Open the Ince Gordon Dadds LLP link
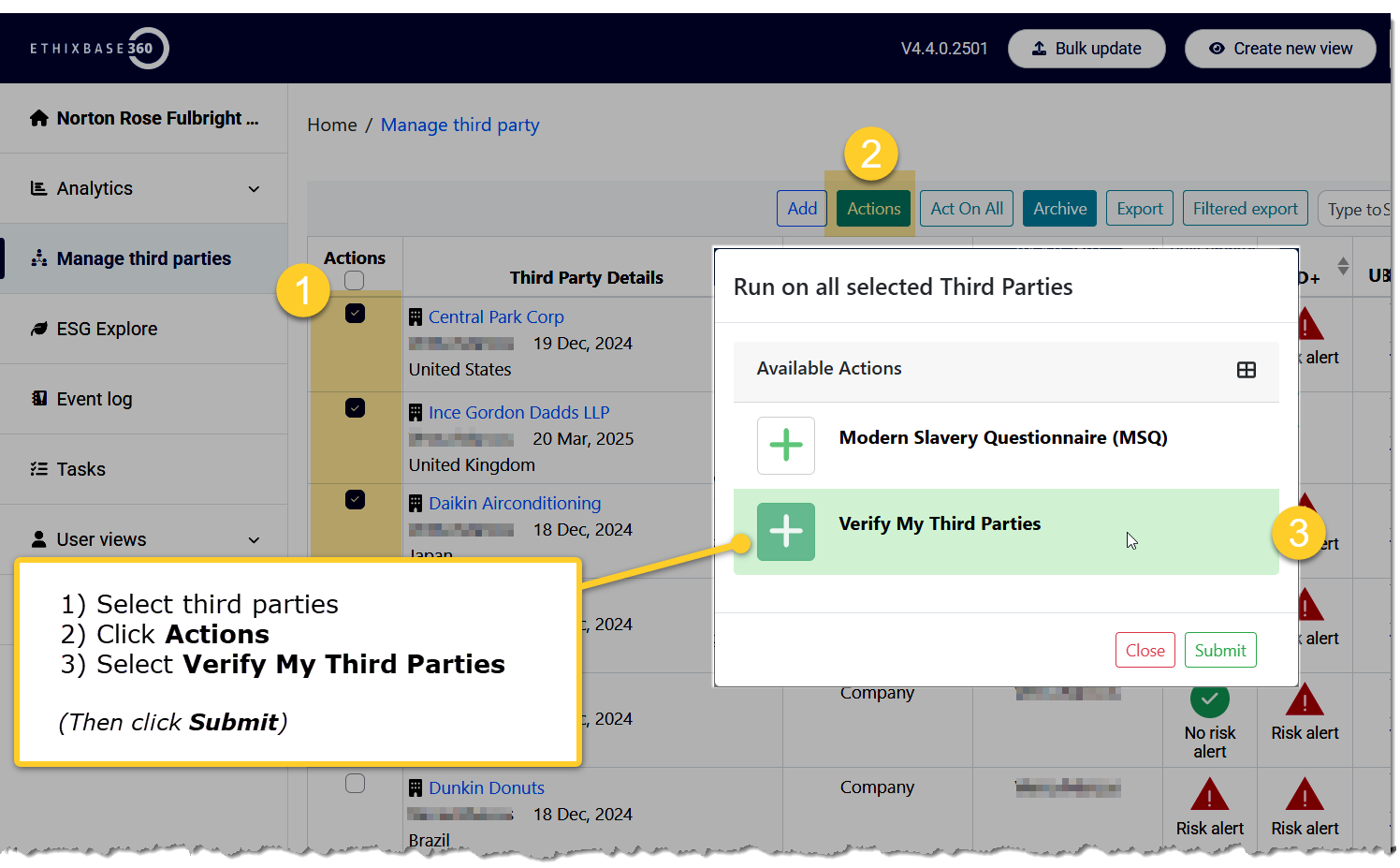The width and height of the screenshot is (1400, 868). (x=518, y=412)
